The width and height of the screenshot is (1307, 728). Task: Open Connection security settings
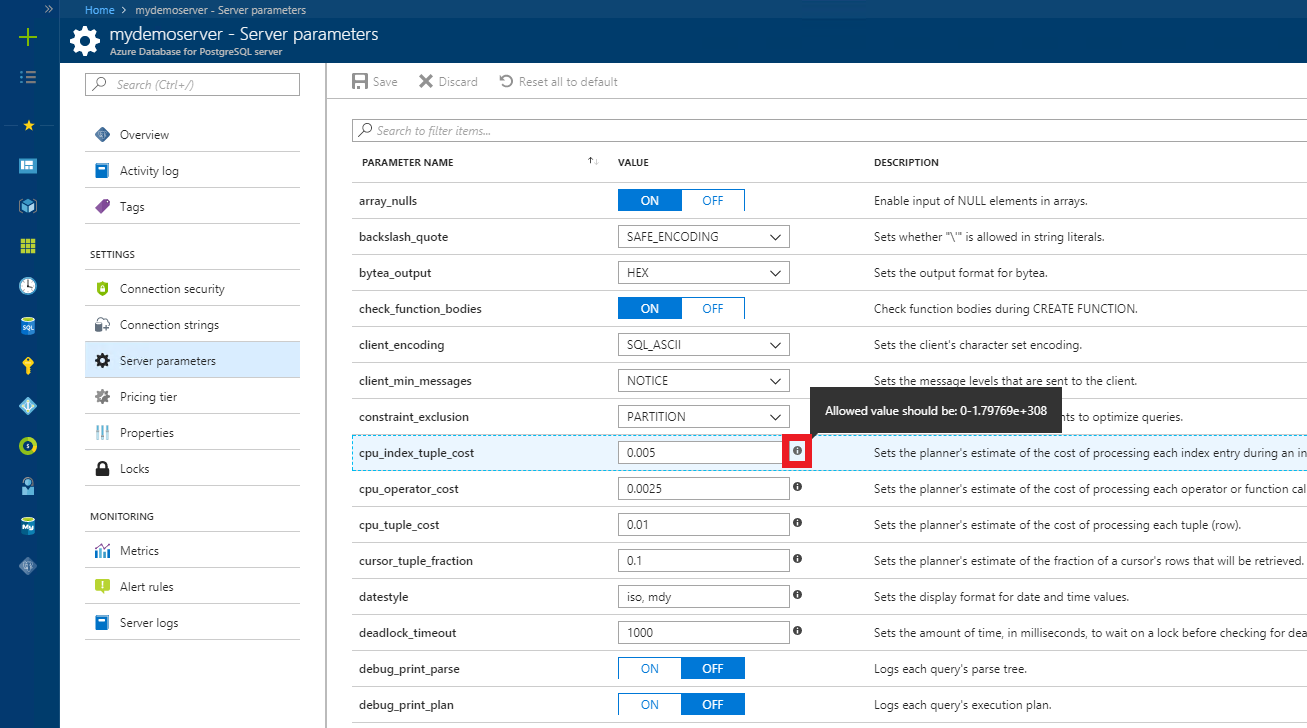pyautogui.click(x=193, y=289)
